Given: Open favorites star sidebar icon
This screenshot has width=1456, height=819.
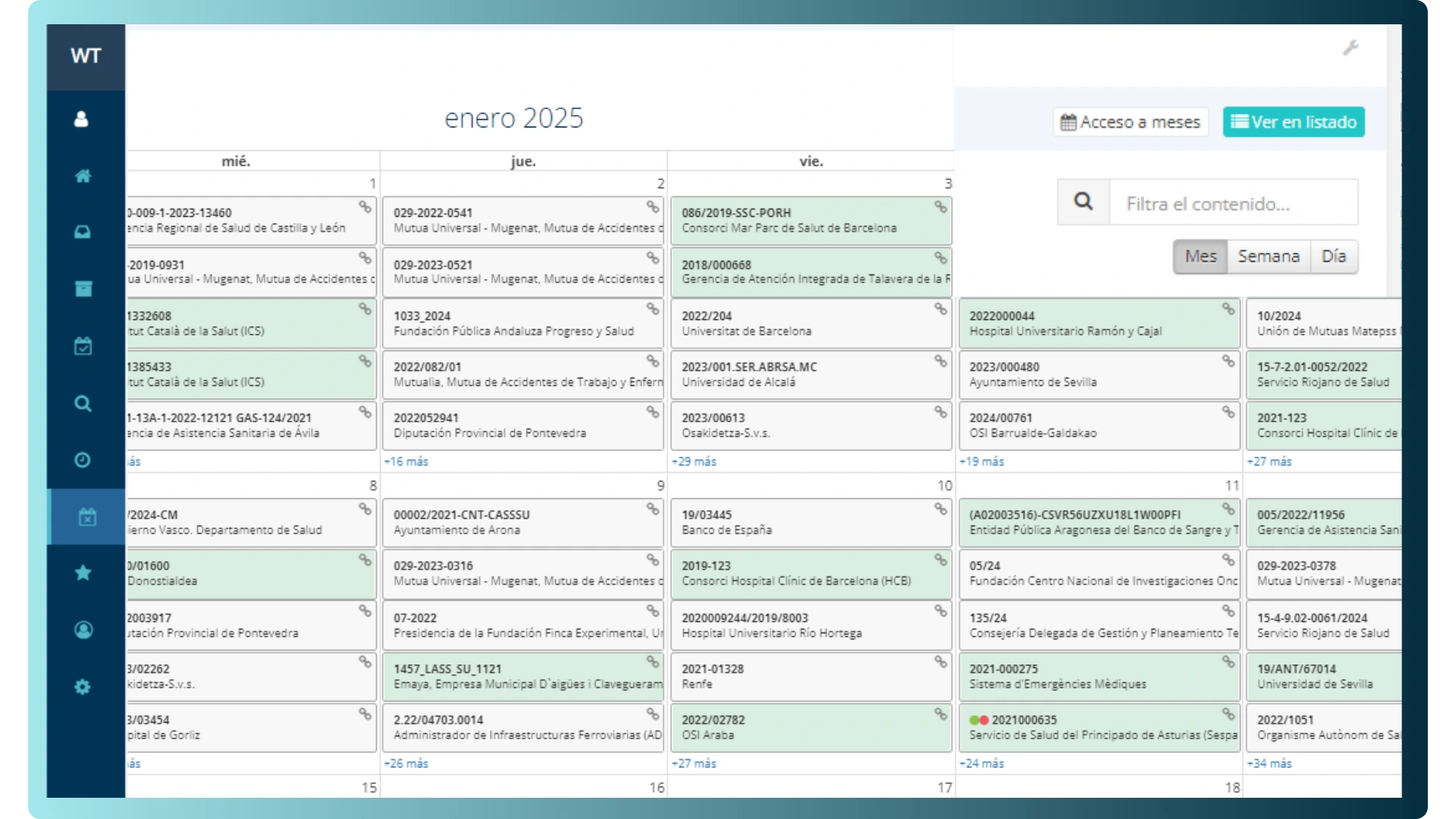Looking at the screenshot, I should 83,573.
